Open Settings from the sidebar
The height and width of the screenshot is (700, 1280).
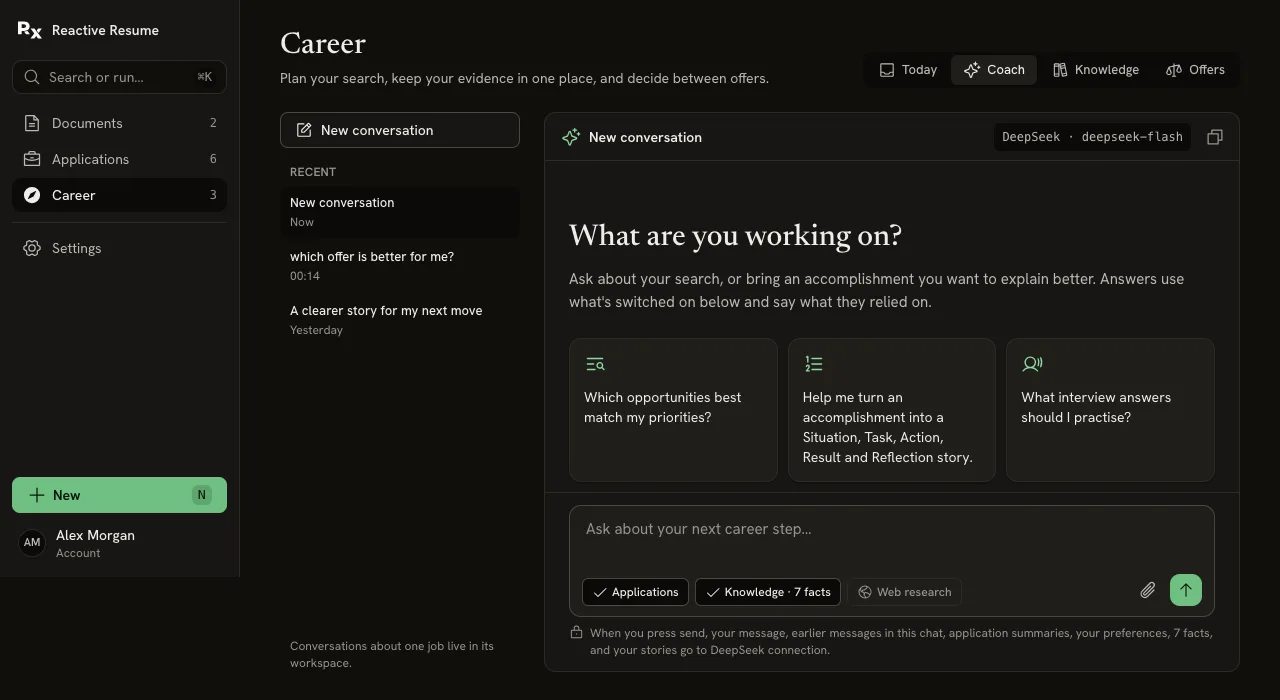click(x=119, y=248)
